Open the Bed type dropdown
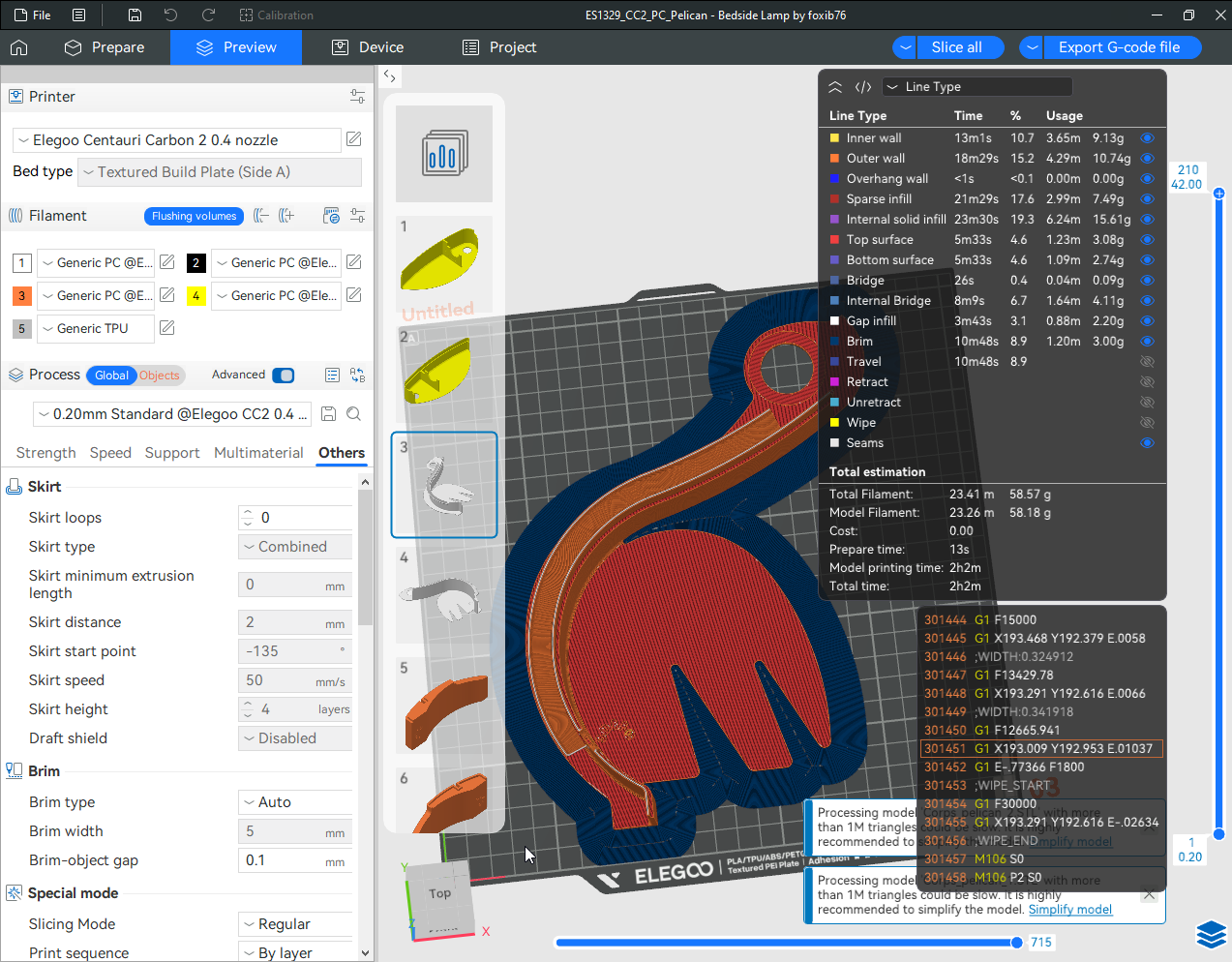Viewport: 1232px width, 962px height. tap(219, 172)
